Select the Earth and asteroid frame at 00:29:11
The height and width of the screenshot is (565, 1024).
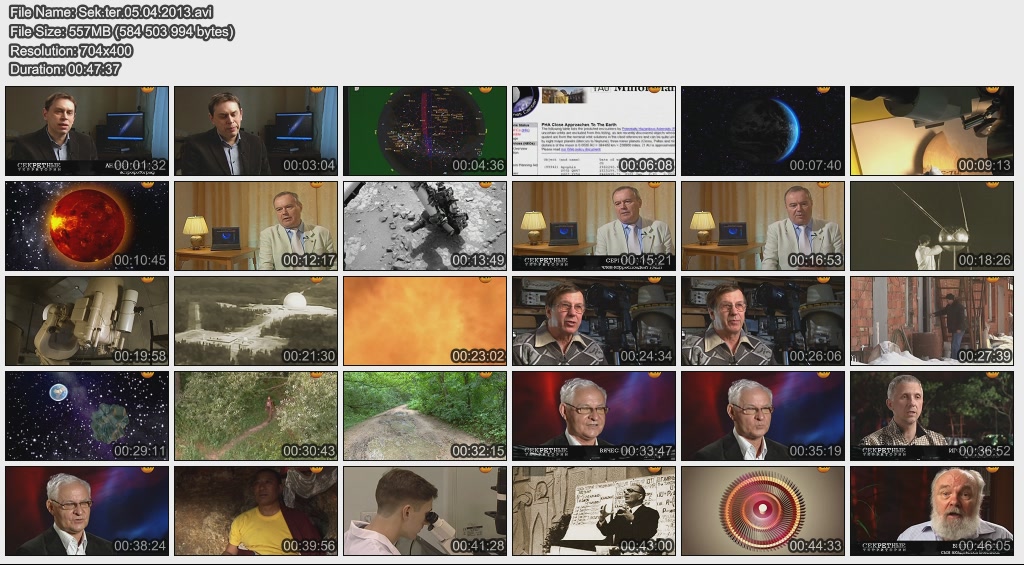coord(86,416)
